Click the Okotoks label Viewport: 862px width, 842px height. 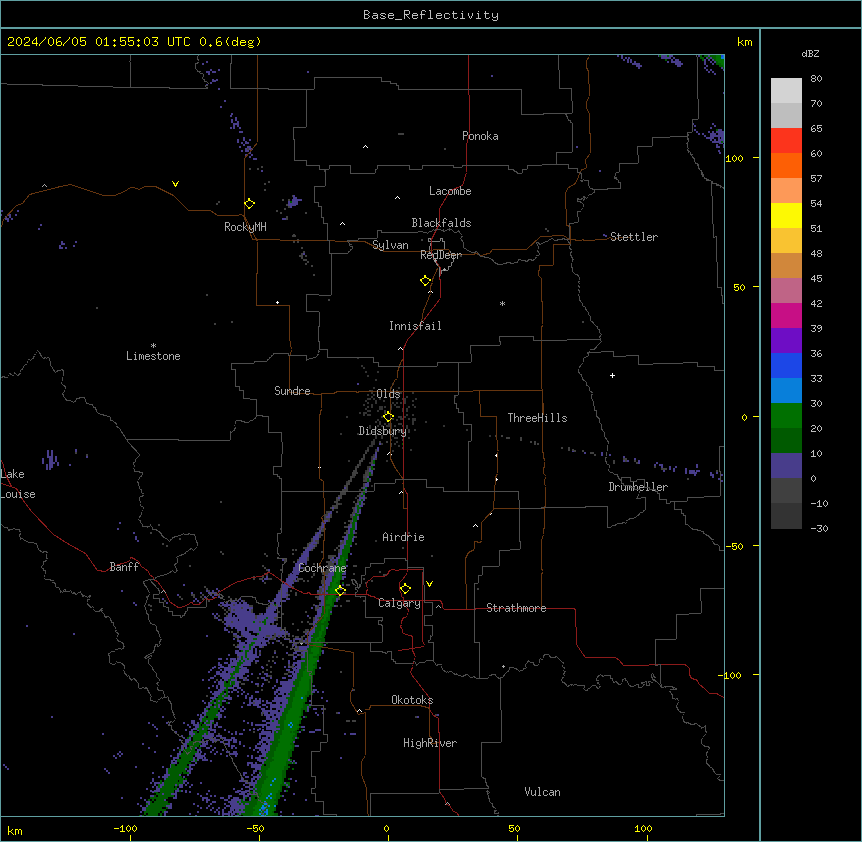[x=412, y=700]
